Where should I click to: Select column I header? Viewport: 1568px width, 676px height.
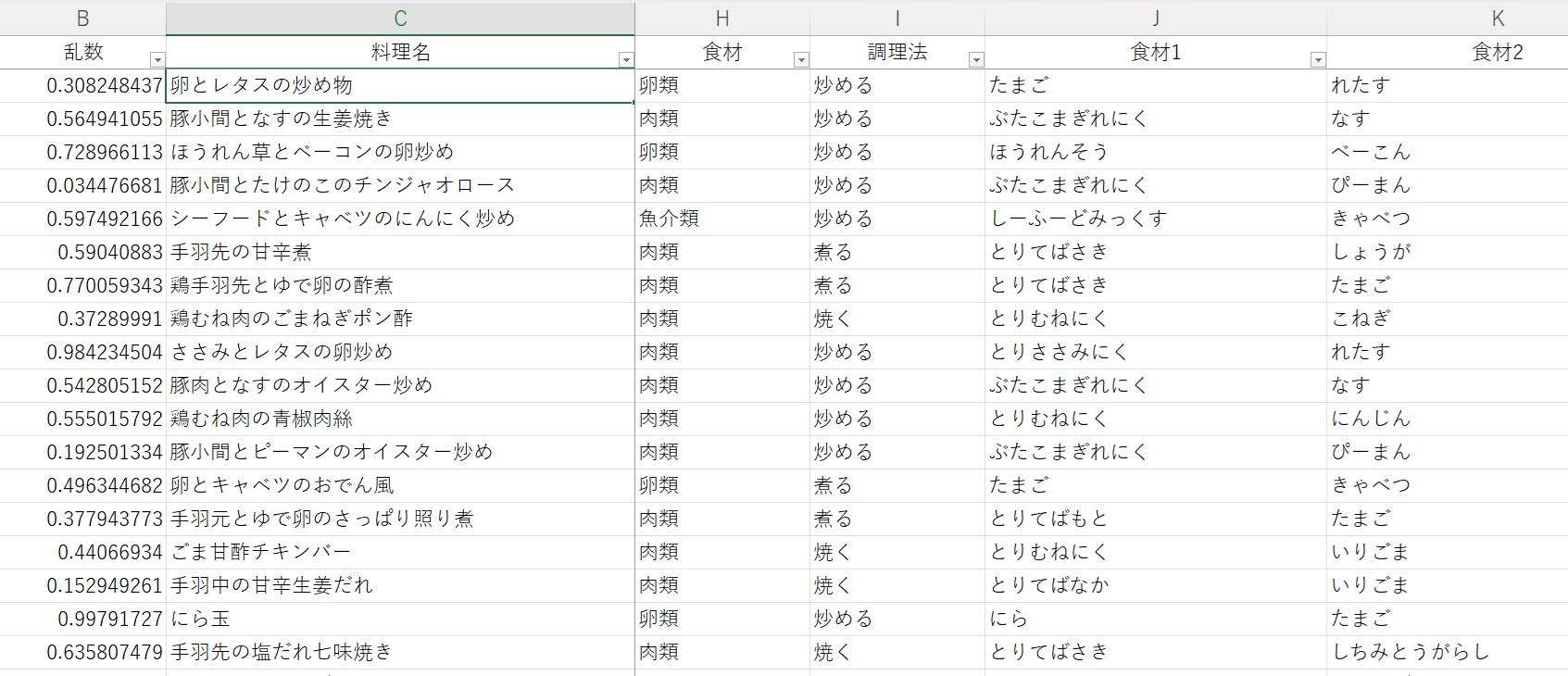click(897, 19)
